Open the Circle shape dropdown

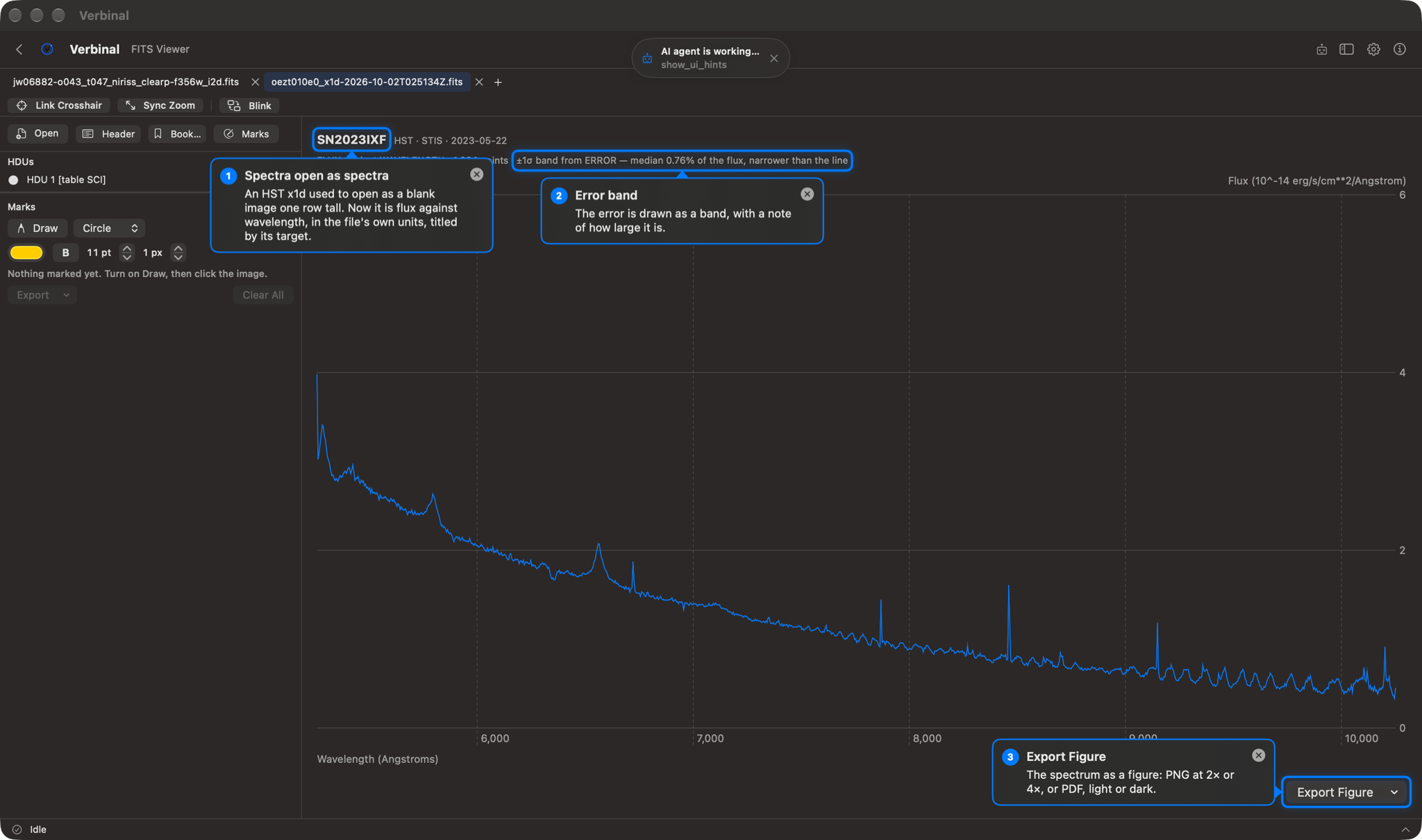109,228
